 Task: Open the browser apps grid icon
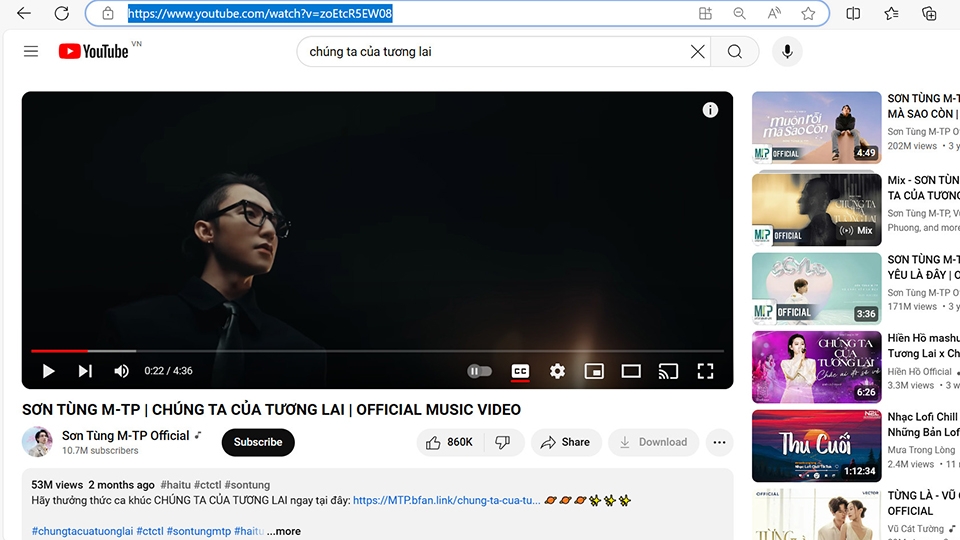tap(705, 13)
